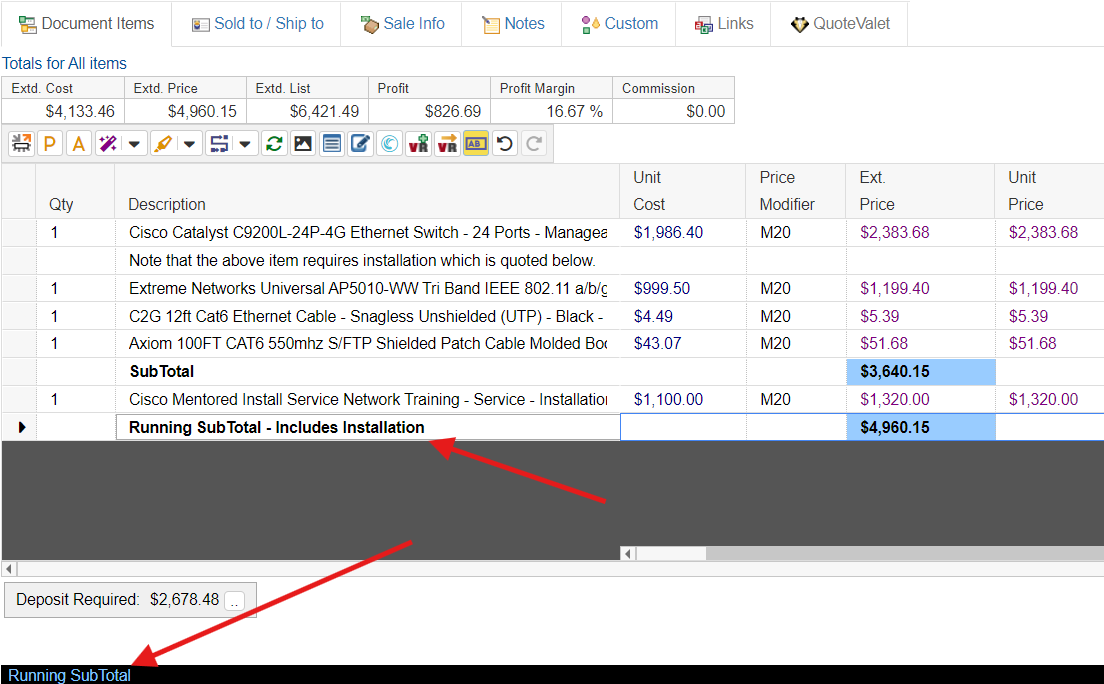The image size is (1104, 684).
Task: Click the VR with green plus icon
Action: click(418, 144)
